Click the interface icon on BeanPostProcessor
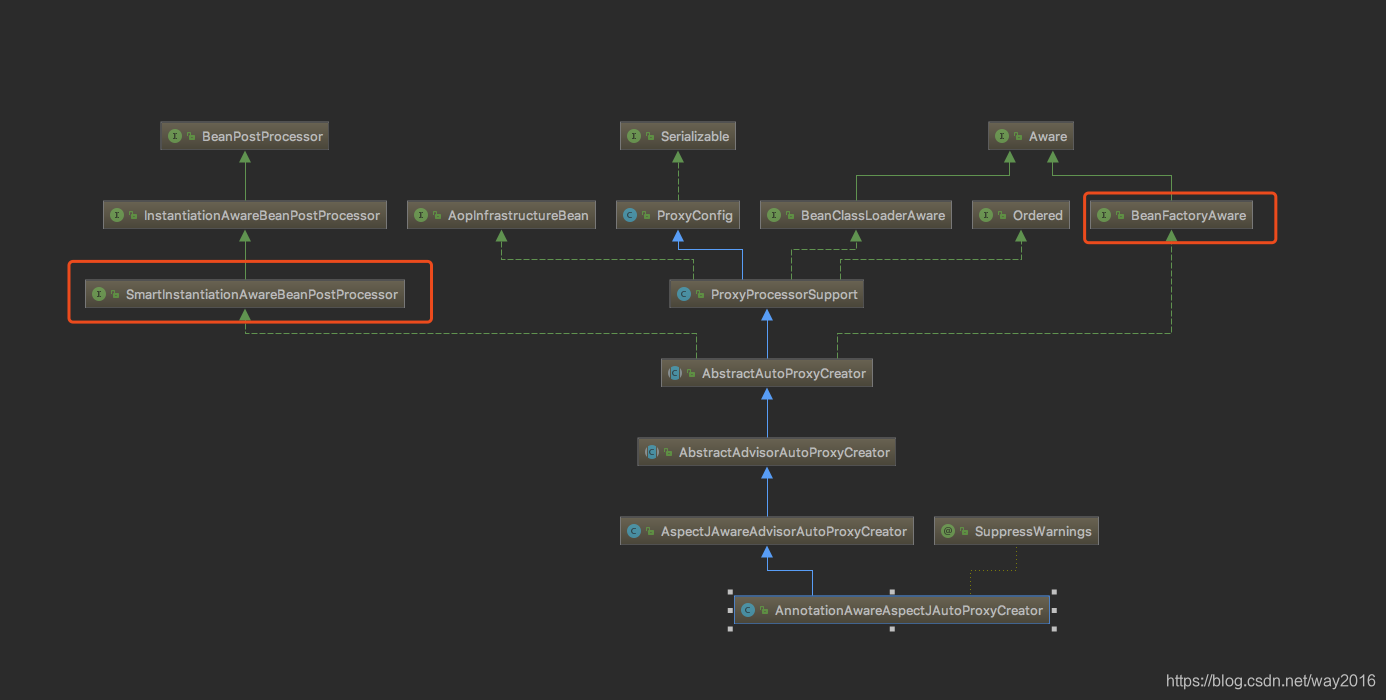The width and height of the screenshot is (1386, 700). (175, 136)
